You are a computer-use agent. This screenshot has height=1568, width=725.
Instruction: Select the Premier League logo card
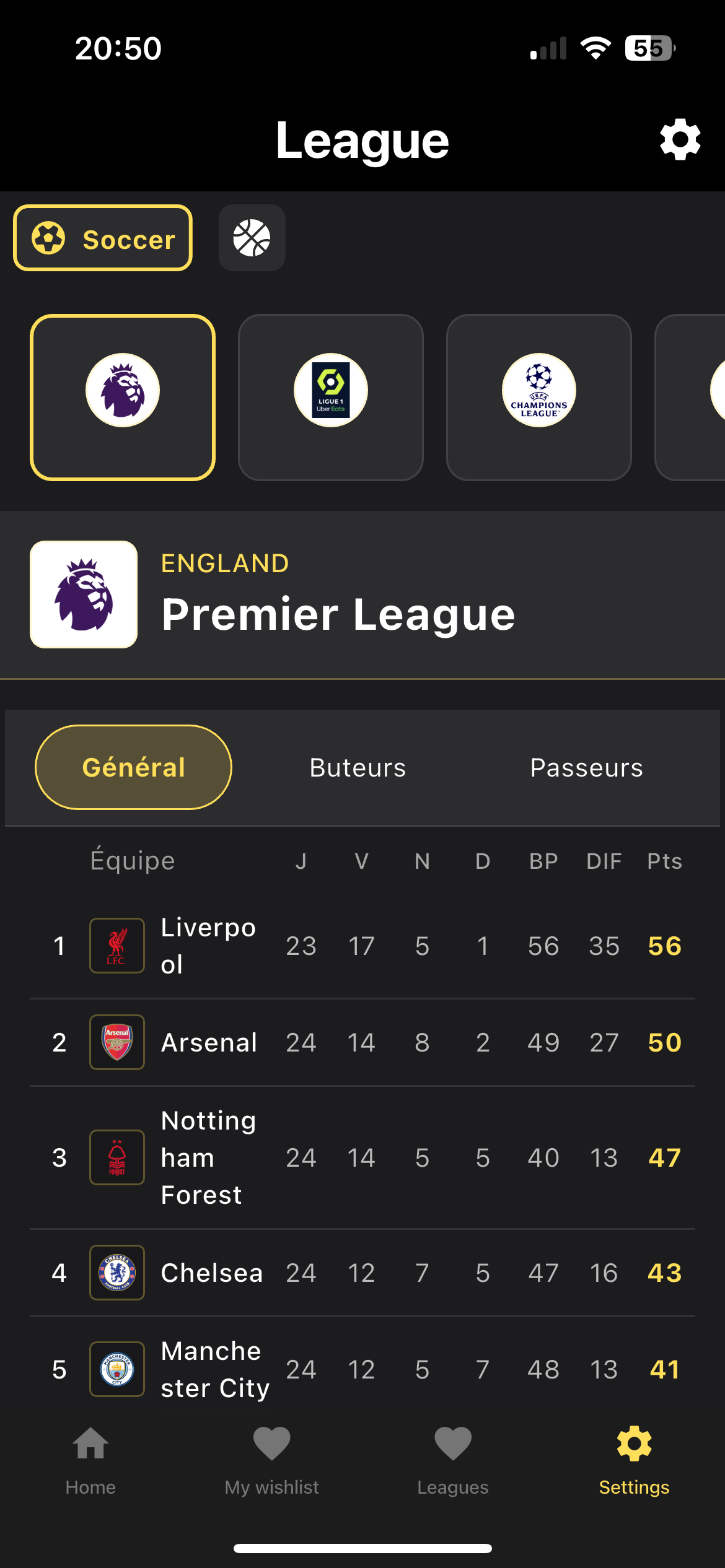tap(123, 397)
